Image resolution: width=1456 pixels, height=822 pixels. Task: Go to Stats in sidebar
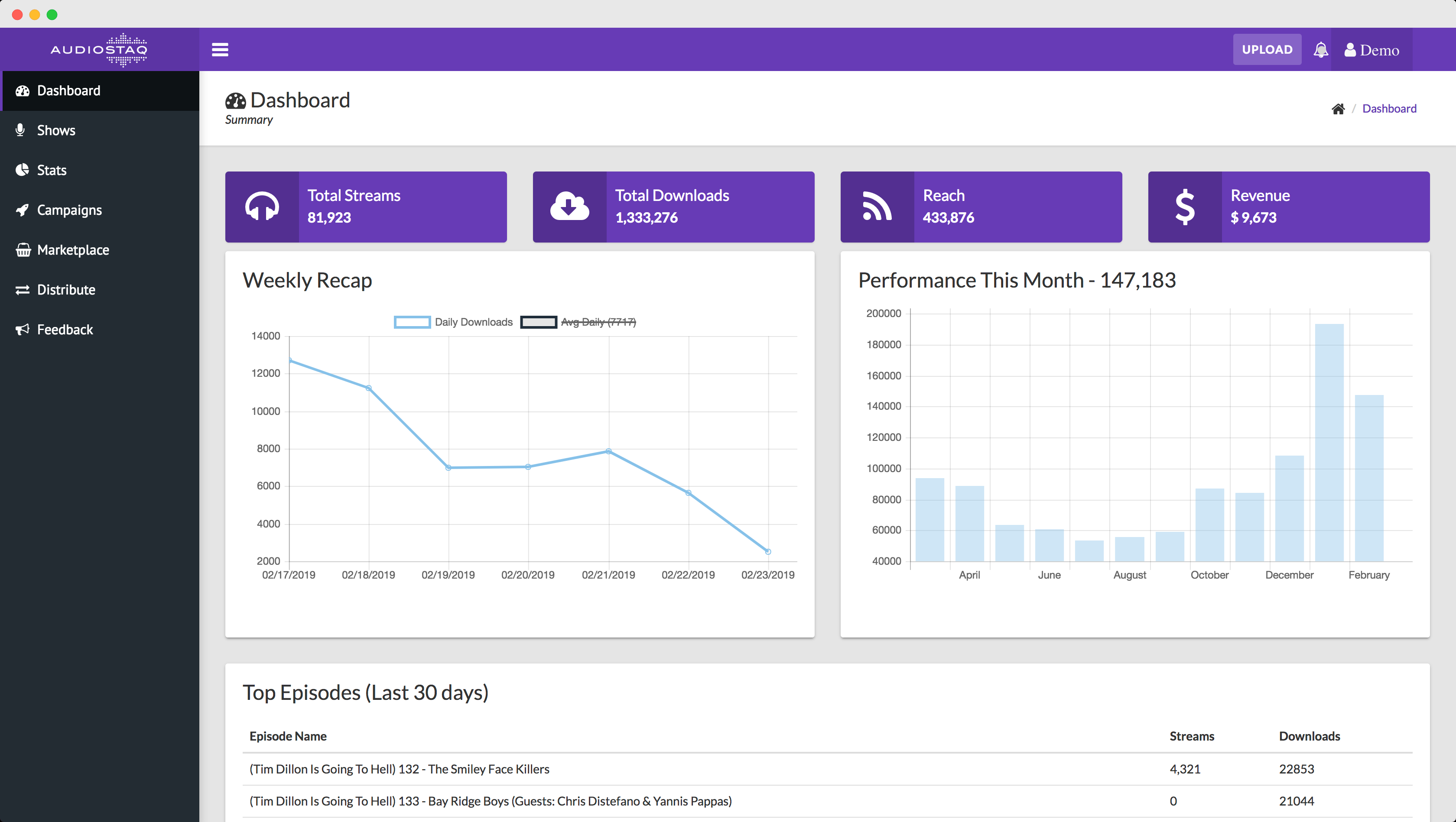[x=52, y=170]
